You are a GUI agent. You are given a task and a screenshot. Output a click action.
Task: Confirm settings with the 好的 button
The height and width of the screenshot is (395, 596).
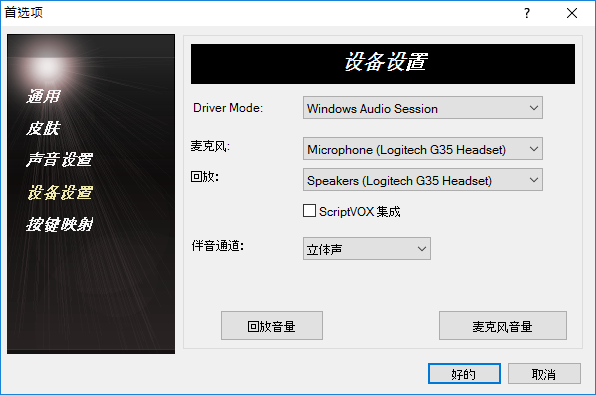(464, 374)
